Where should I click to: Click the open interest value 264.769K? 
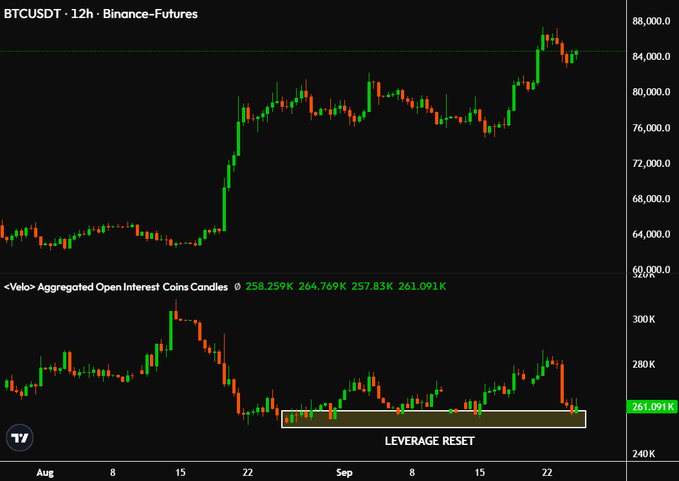pos(322,287)
